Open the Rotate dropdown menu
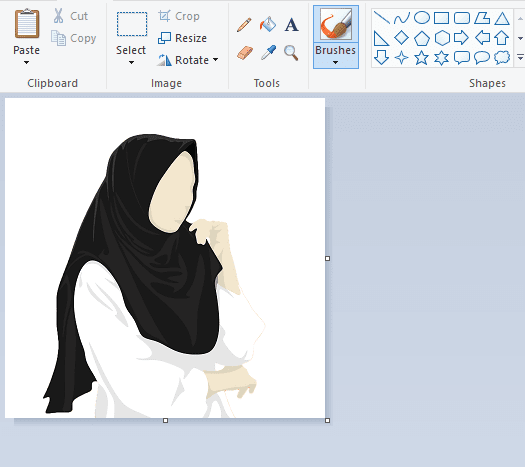Screen dimensions: 527x467 pos(215,60)
